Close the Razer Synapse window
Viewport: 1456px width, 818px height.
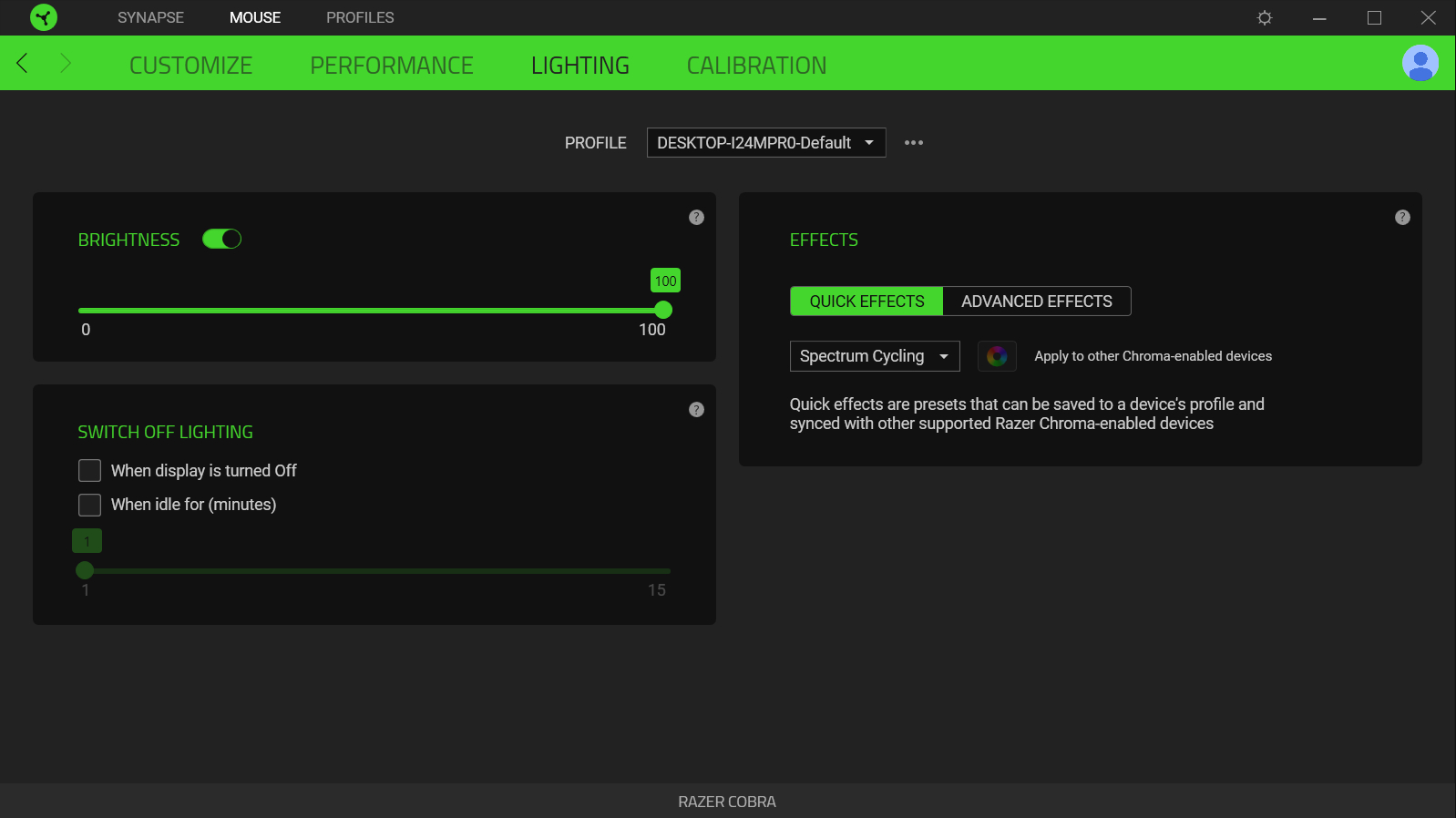click(1429, 17)
